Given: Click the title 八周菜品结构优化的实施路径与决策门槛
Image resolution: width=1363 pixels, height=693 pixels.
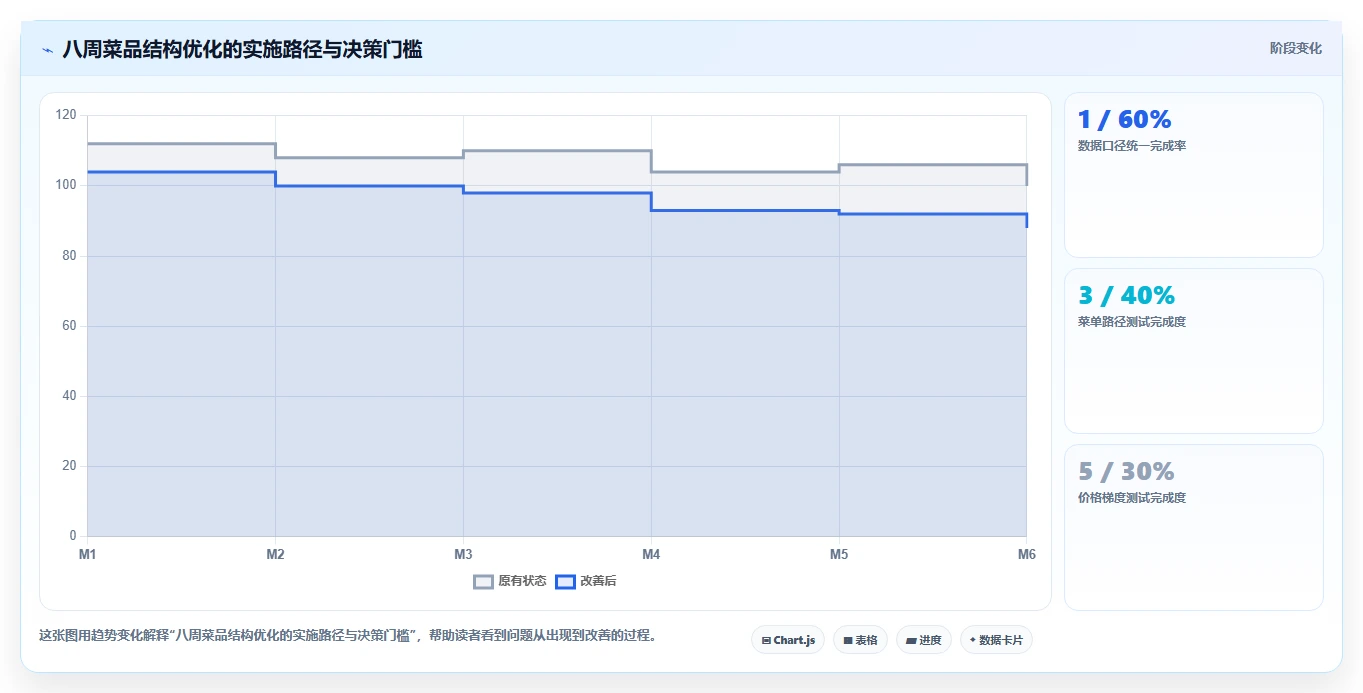Looking at the screenshot, I should (x=242, y=49).
